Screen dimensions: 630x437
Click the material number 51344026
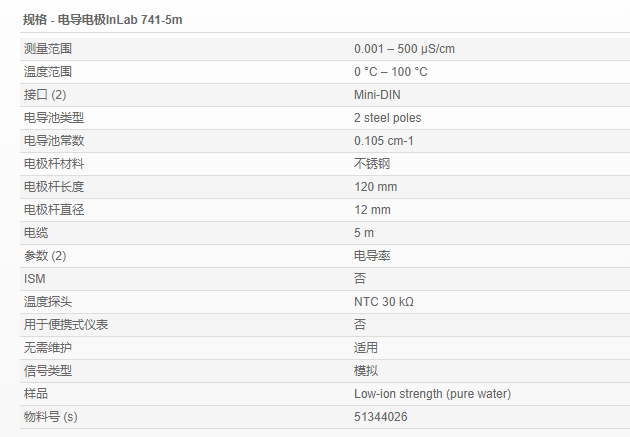[x=380, y=417]
